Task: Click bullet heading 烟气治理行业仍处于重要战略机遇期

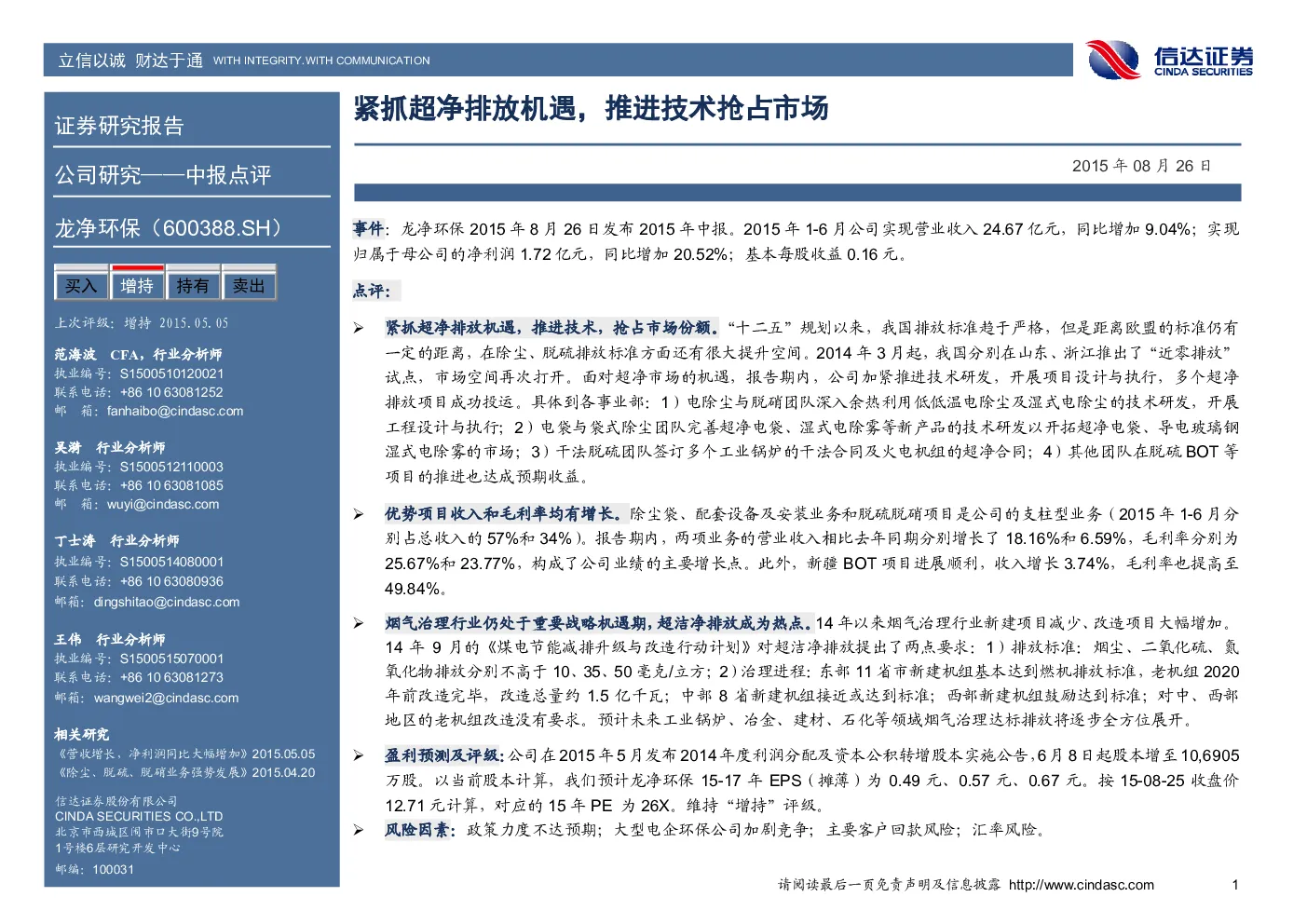Action: [599, 623]
